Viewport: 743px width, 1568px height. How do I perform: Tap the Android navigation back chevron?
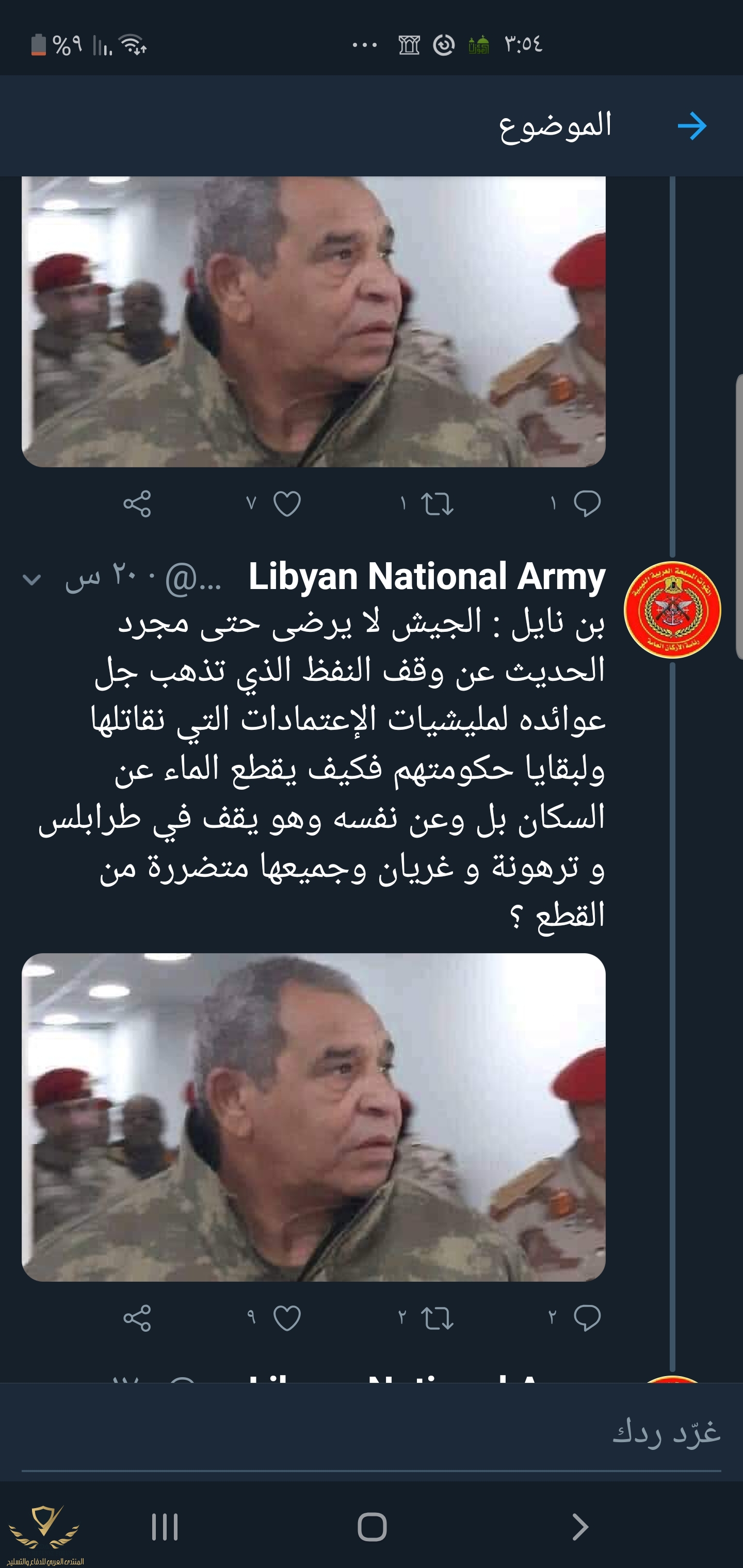point(580,1527)
